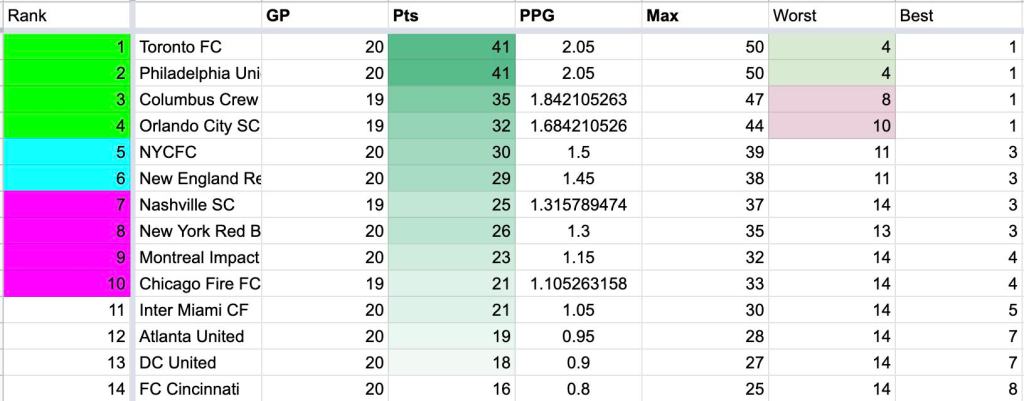
Task: Click Orlando City's PPG value 1.684210526
Action: click(x=577, y=126)
